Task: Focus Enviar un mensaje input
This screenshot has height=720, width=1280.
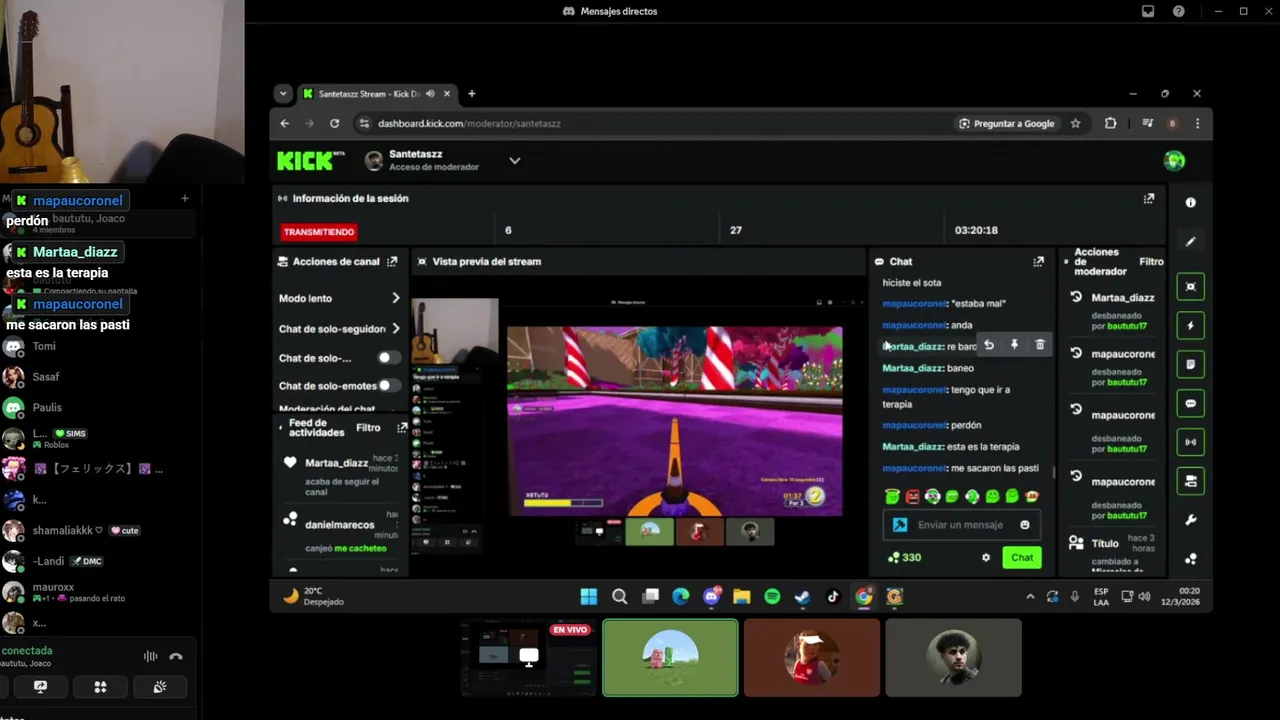Action: (960, 525)
